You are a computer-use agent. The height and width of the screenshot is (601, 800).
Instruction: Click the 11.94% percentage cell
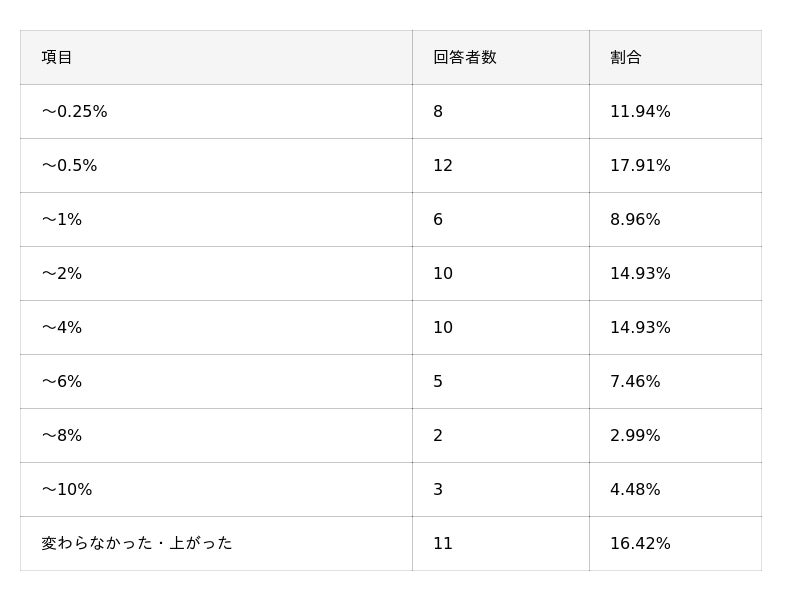640,112
